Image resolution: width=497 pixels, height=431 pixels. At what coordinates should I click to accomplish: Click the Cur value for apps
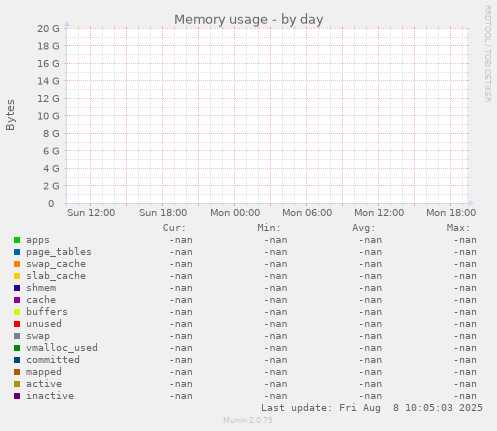point(181,240)
